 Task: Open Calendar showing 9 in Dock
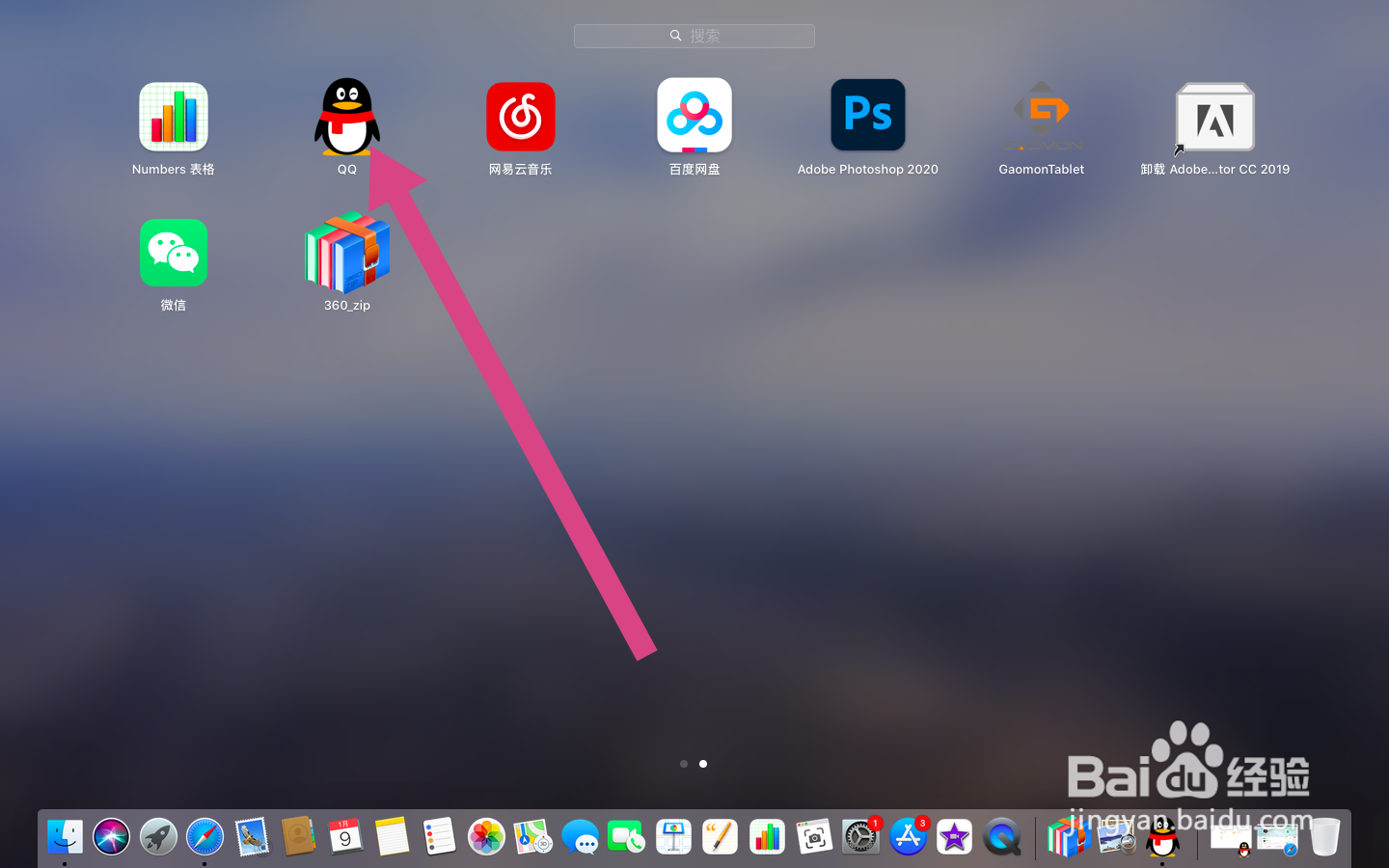click(345, 837)
